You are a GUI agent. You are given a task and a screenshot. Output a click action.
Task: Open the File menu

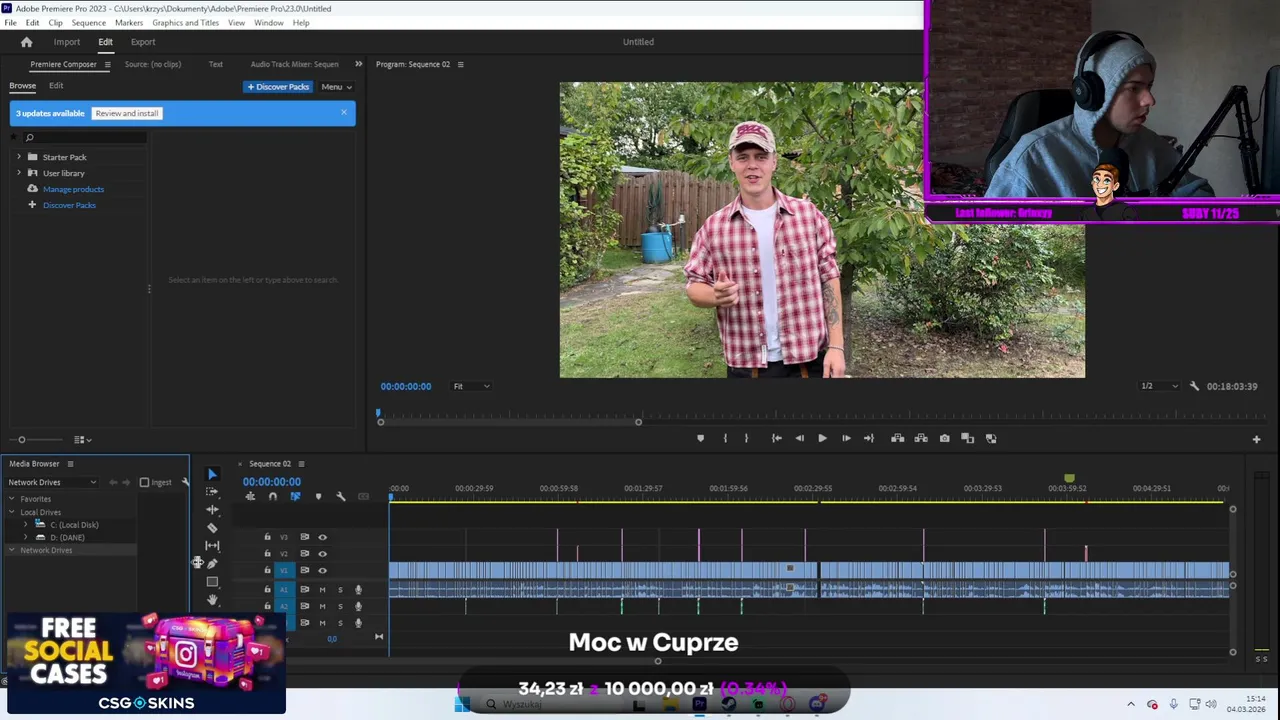(10, 22)
